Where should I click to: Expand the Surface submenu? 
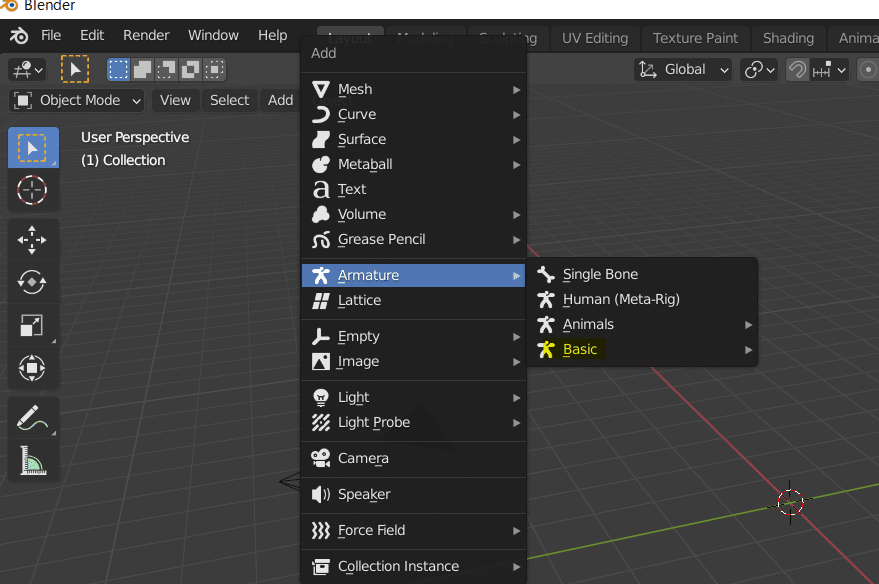[413, 139]
